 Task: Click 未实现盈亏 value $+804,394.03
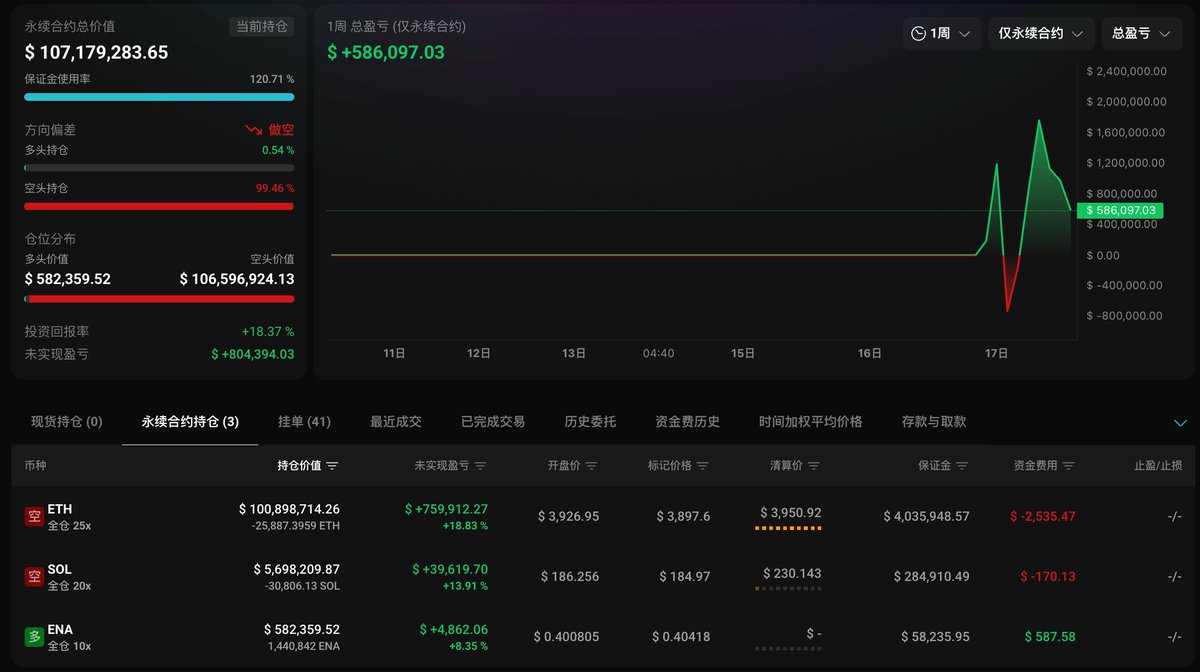coord(252,354)
